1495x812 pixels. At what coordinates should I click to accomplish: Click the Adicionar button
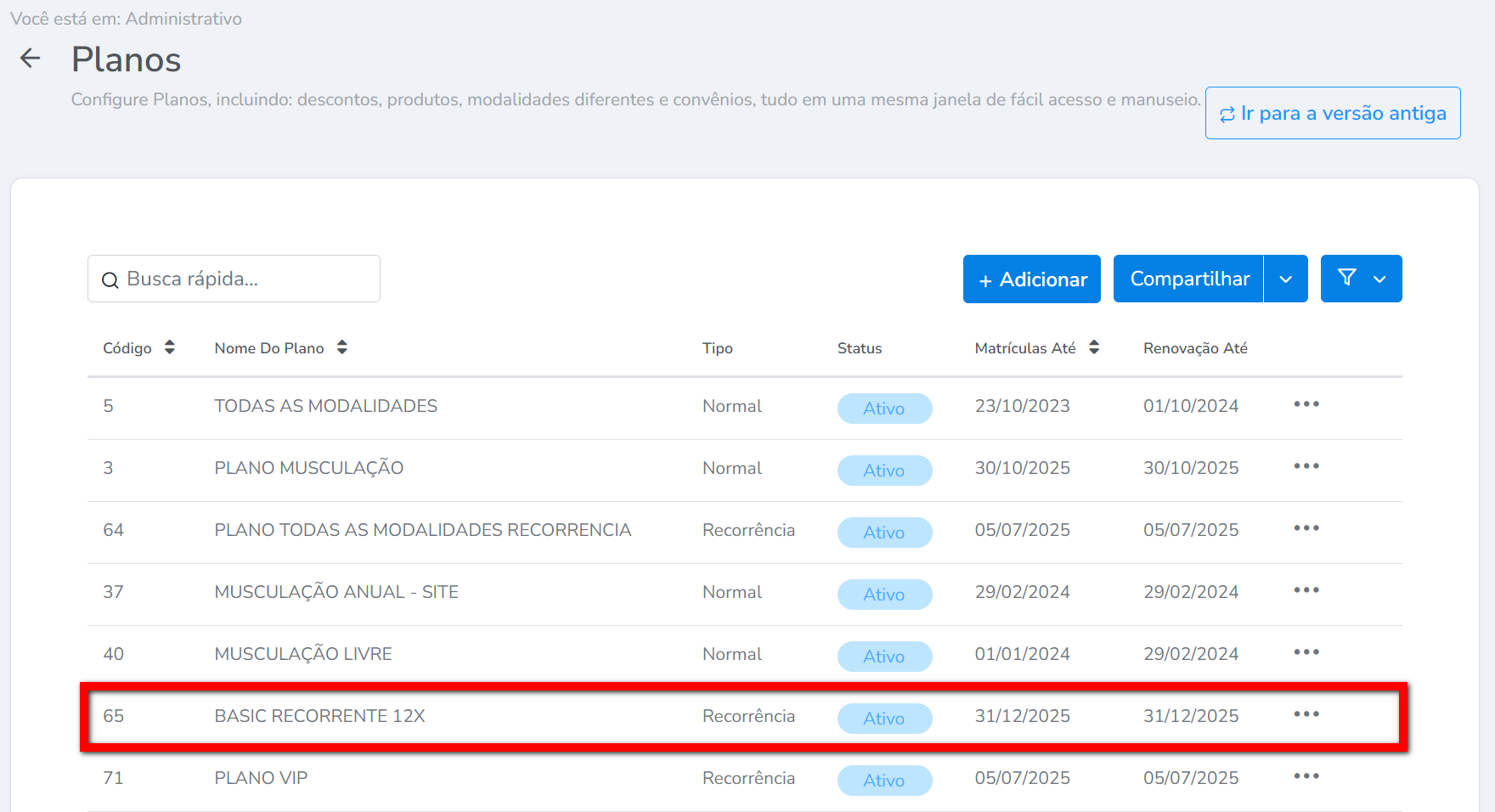(x=1031, y=279)
